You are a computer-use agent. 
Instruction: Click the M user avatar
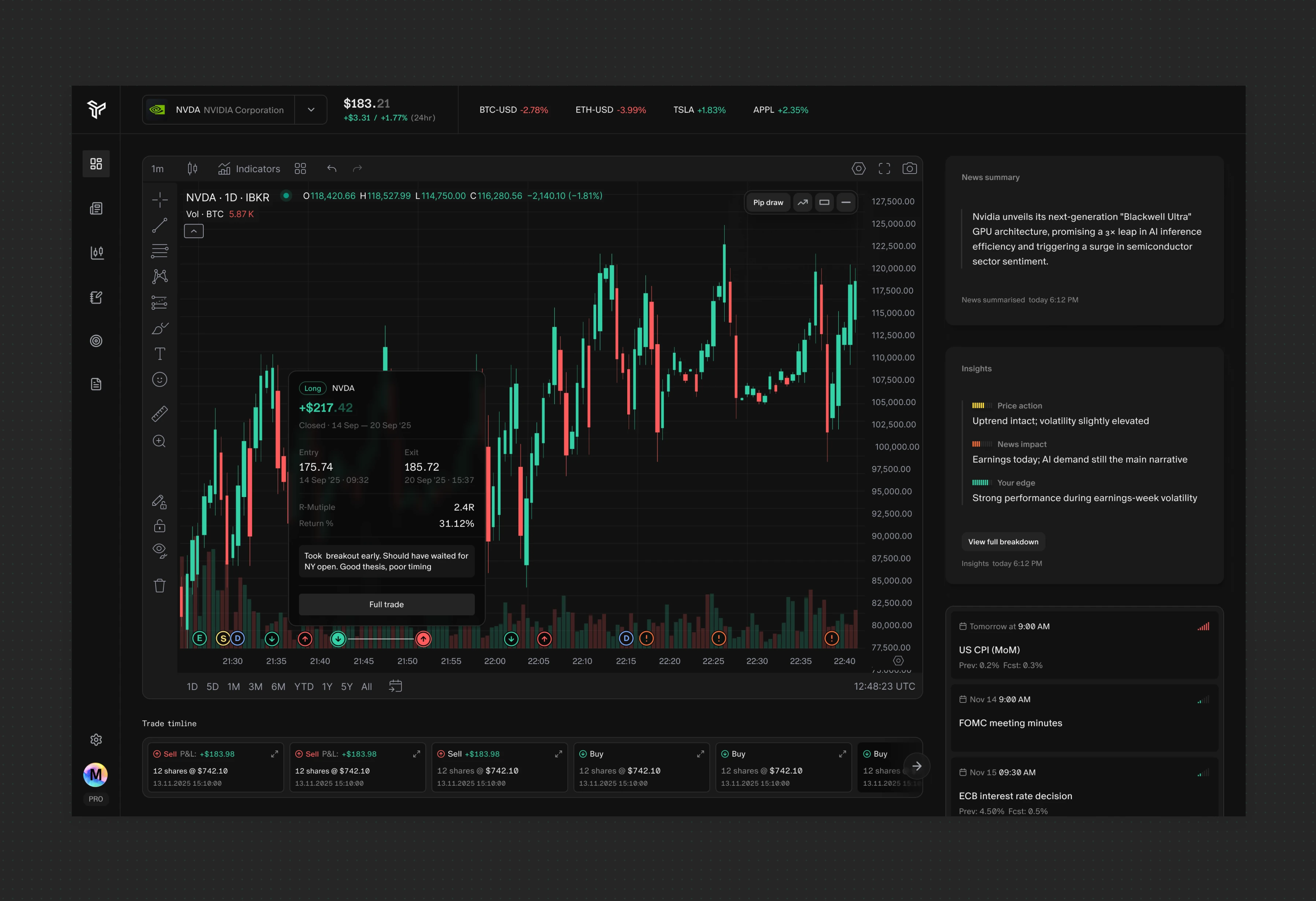tap(95, 774)
